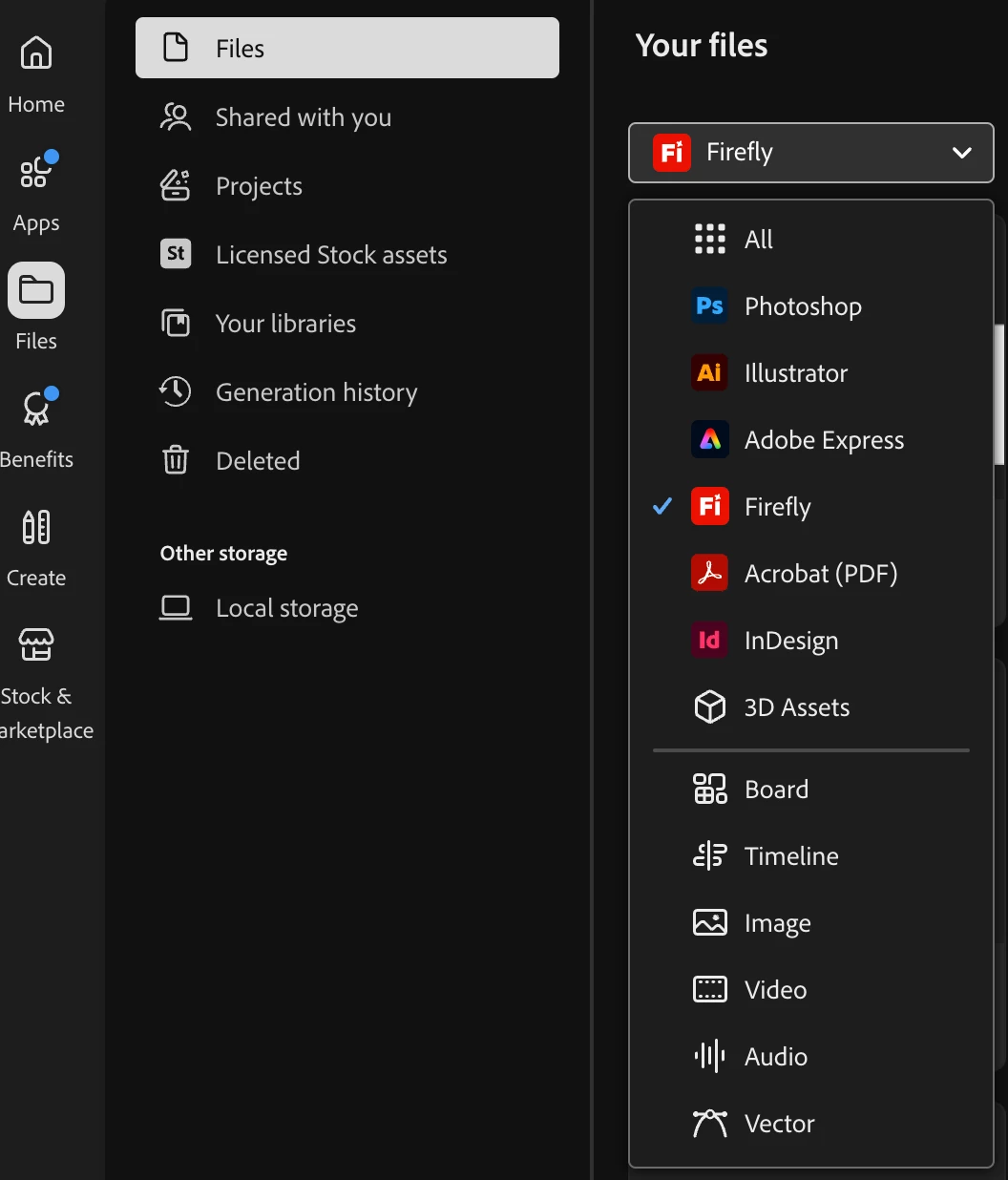The width and height of the screenshot is (1008, 1180).
Task: Filter files by Photoshop
Action: 811,306
